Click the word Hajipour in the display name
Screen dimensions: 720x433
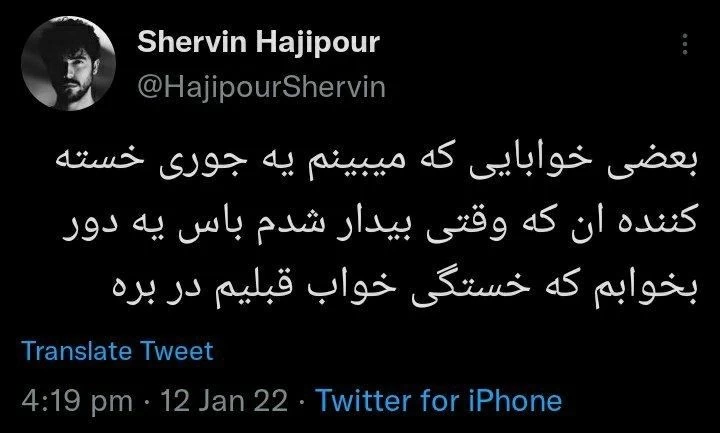(318, 42)
